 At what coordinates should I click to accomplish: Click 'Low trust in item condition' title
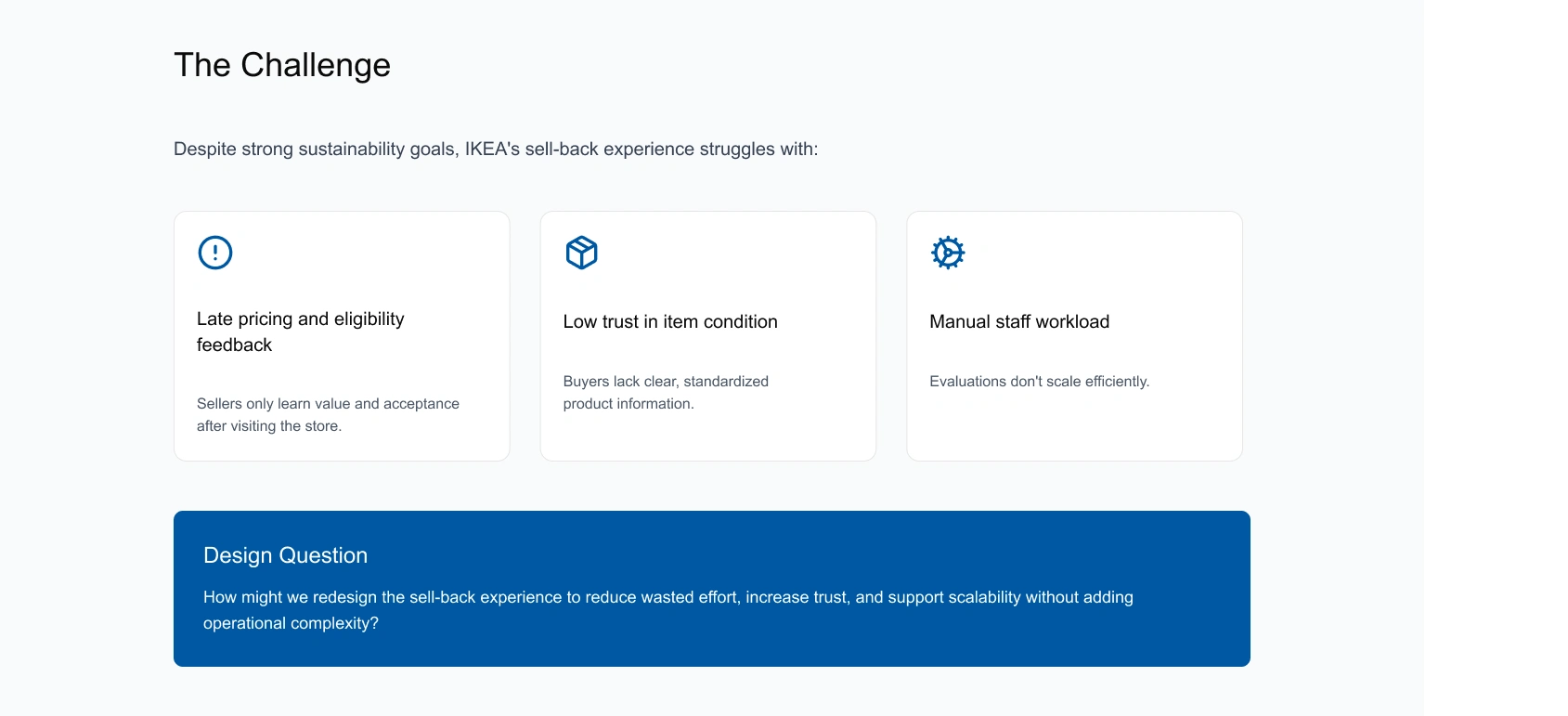[670, 321]
